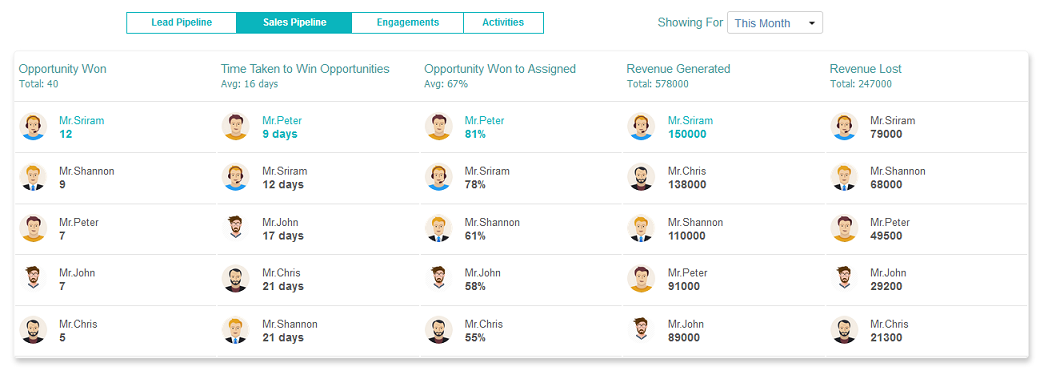Click Mr.Chris's avatar beside 138000 revenue
Viewport: 1044px width, 375px height.
pos(641,177)
